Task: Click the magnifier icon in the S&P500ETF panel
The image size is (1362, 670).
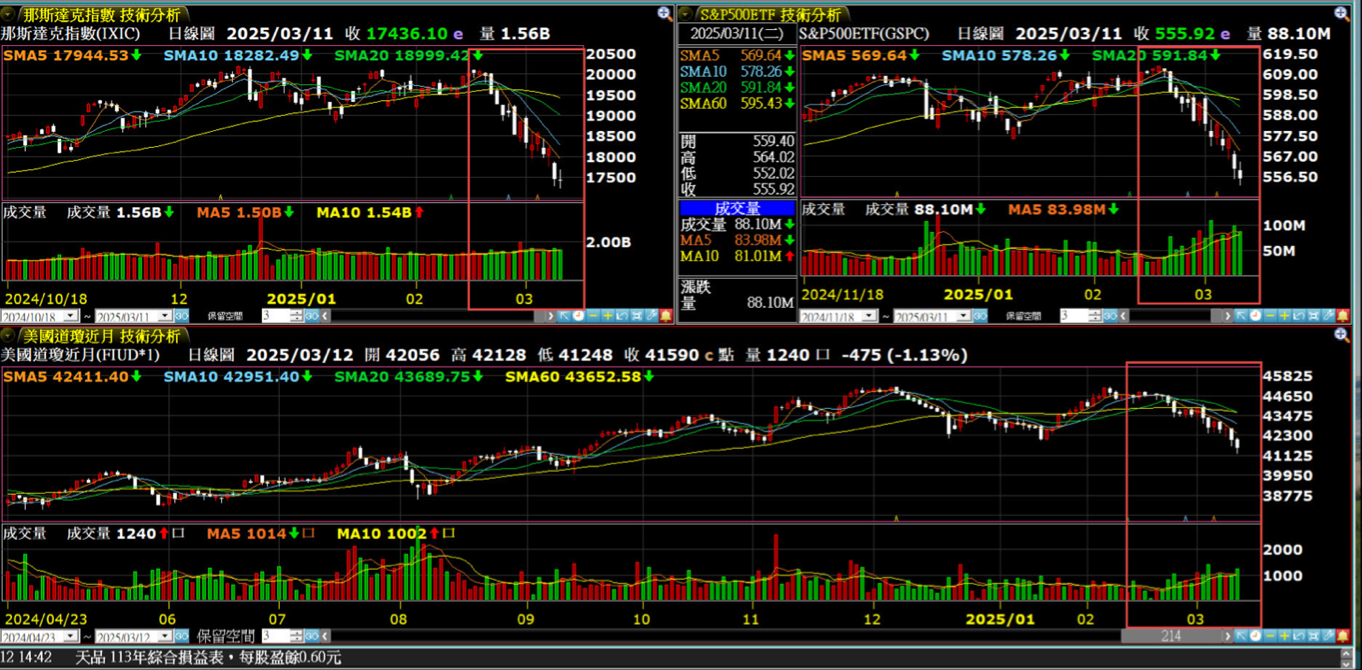Action: (x=1342, y=14)
